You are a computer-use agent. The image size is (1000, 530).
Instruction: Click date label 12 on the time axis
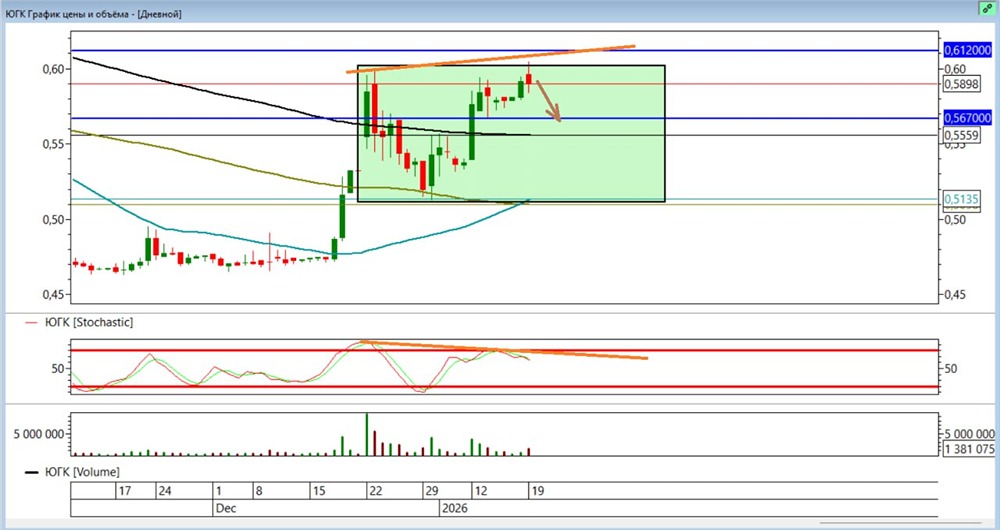pos(480,492)
